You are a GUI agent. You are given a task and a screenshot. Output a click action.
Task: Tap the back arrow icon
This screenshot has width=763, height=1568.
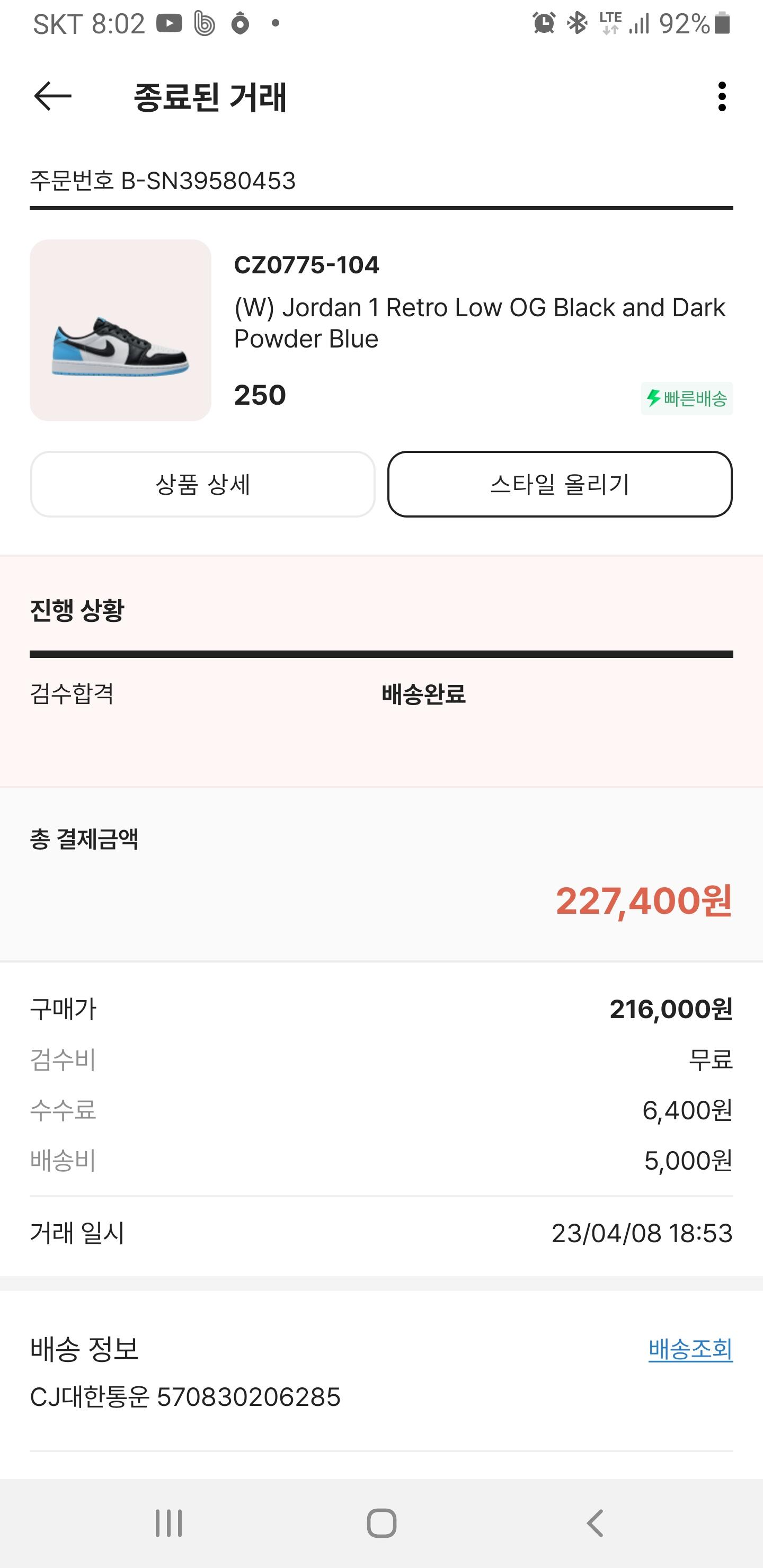tap(53, 97)
